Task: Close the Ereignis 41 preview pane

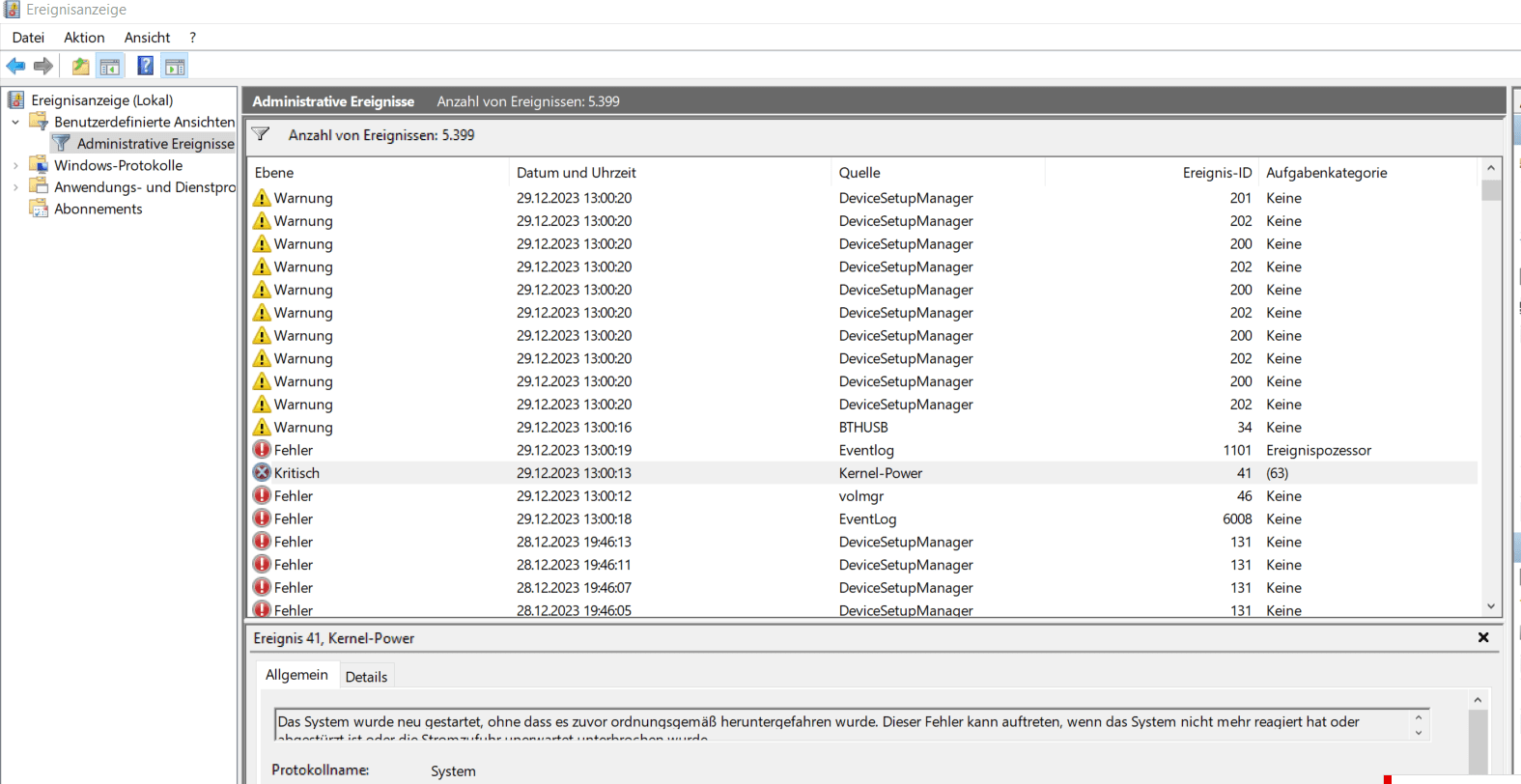Action: click(1483, 637)
